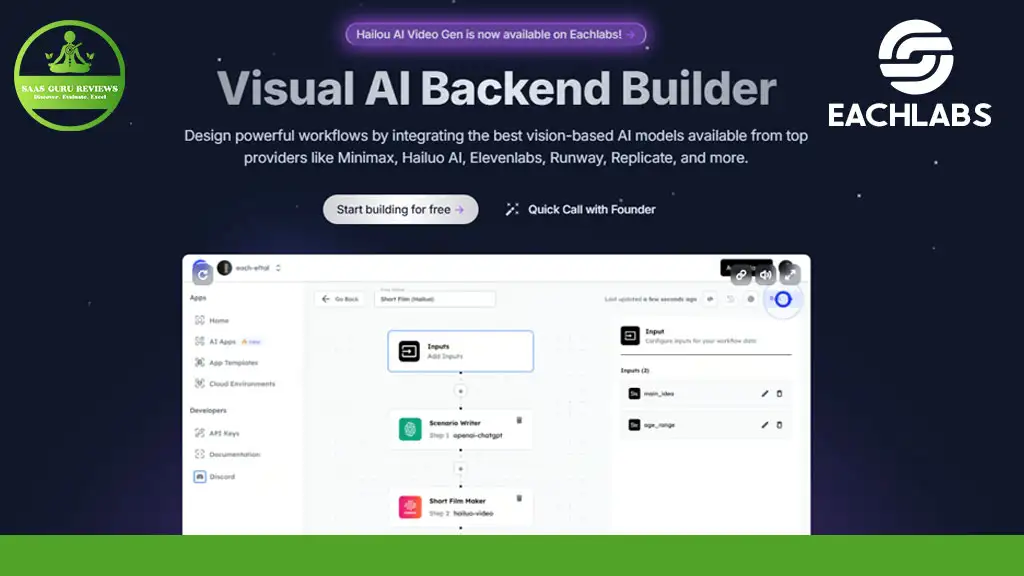Image resolution: width=1024 pixels, height=576 pixels.
Task: Click the API Keys sidebar icon
Action: [200, 432]
